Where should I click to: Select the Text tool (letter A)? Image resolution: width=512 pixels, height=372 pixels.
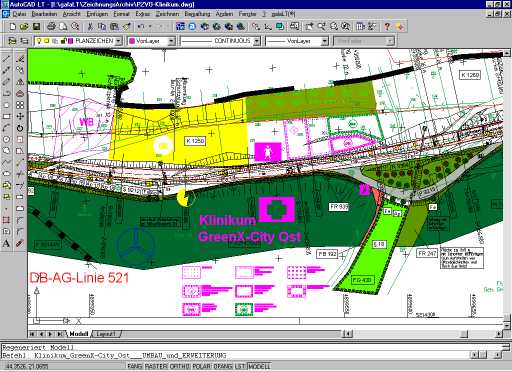pos(6,244)
